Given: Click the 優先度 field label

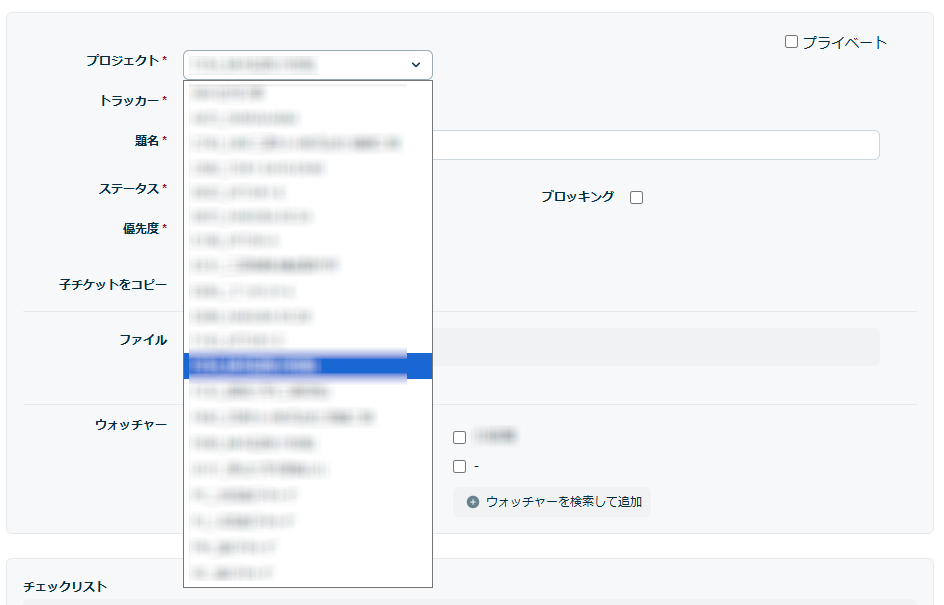Looking at the screenshot, I should pyautogui.click(x=140, y=229).
